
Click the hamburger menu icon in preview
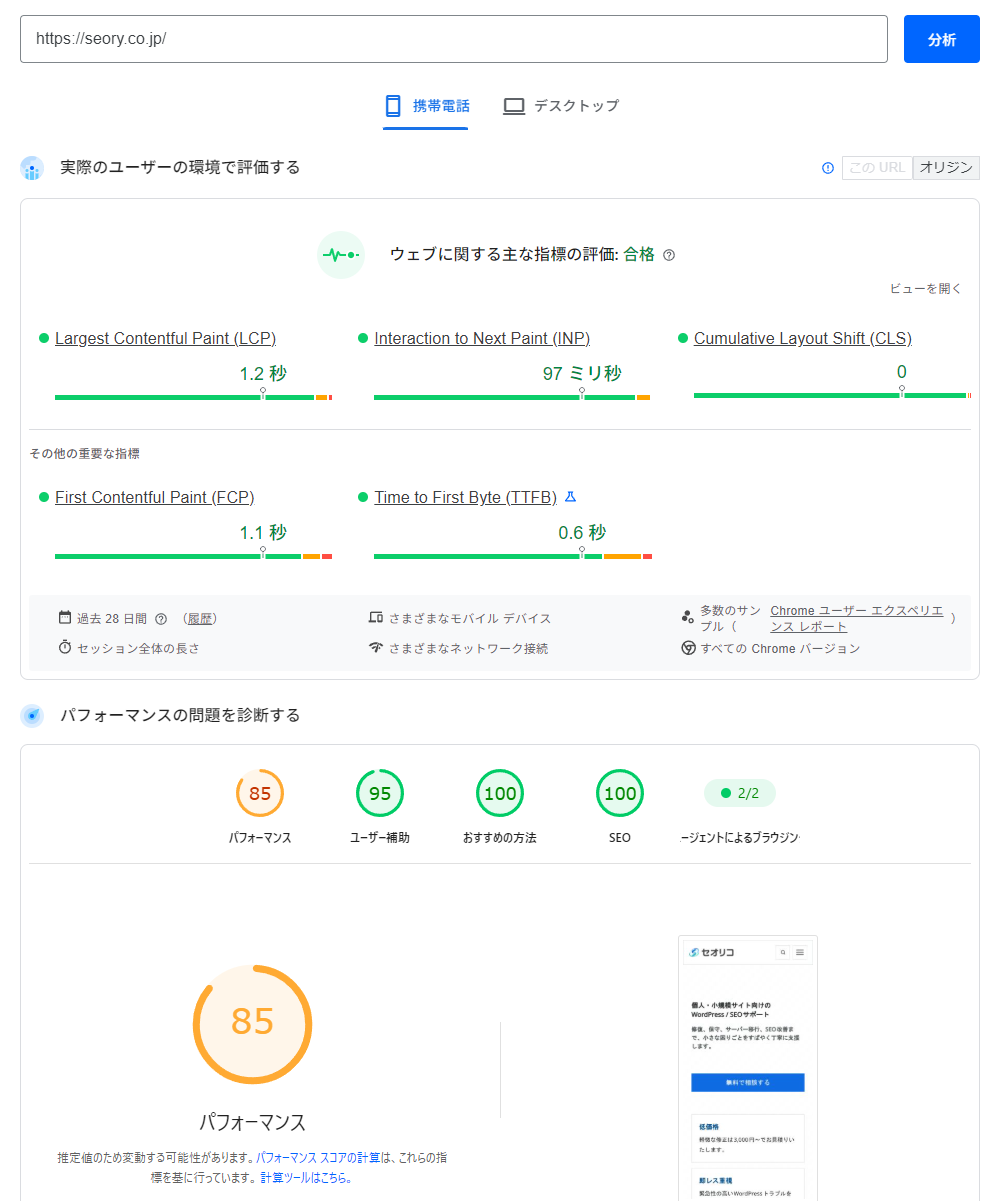800,952
